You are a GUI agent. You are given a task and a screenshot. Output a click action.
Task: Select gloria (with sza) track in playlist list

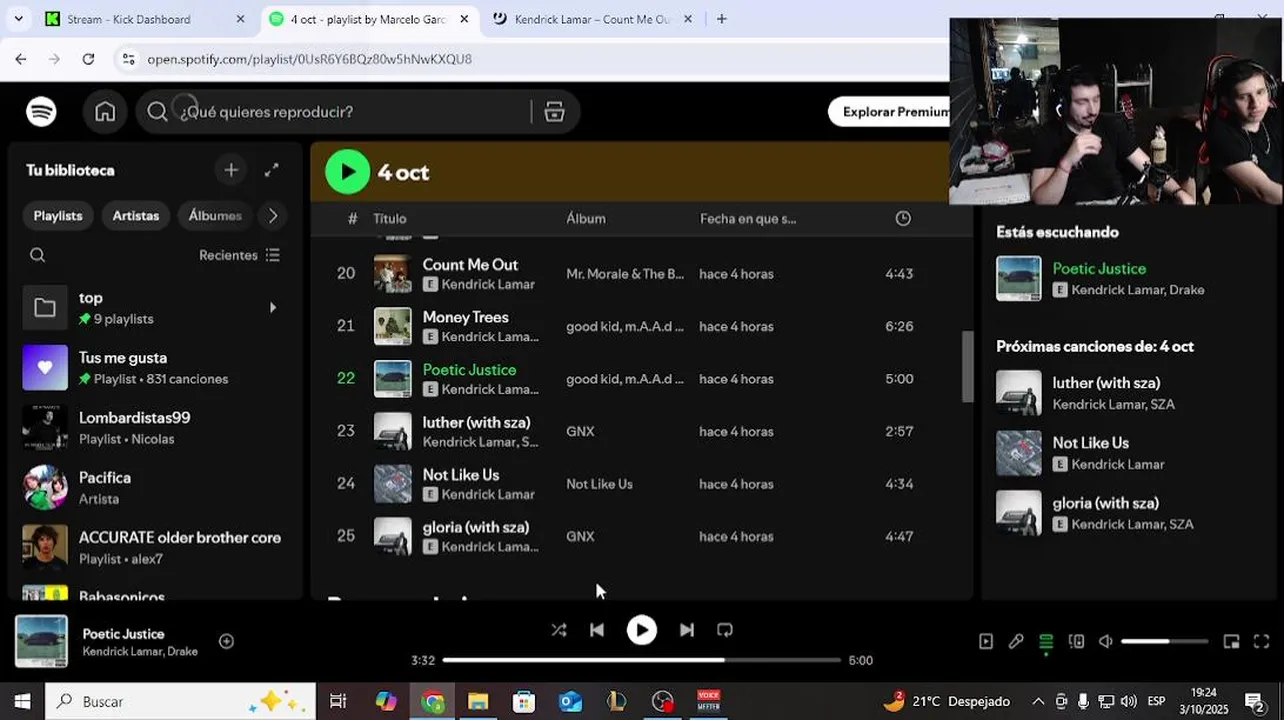pos(640,536)
